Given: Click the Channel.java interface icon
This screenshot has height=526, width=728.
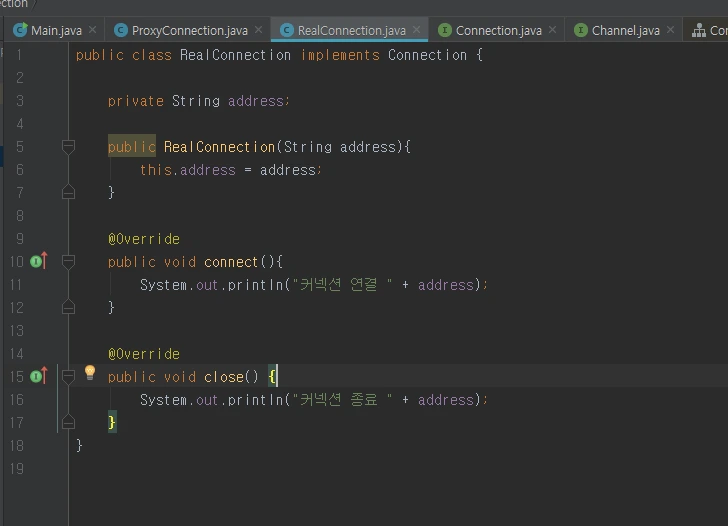Looking at the screenshot, I should [x=581, y=30].
